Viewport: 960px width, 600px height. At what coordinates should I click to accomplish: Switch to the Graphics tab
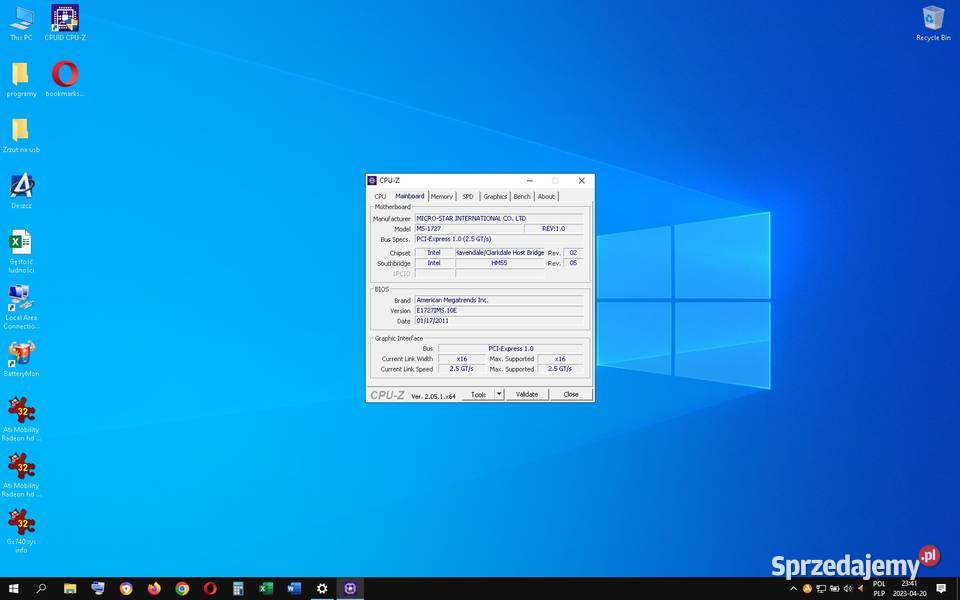pyautogui.click(x=495, y=197)
